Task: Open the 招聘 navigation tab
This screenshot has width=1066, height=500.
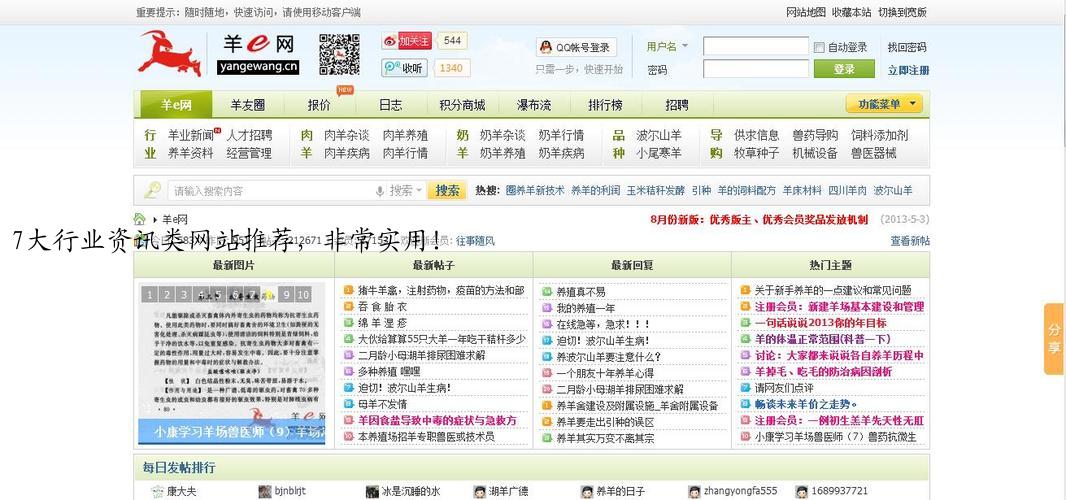Action: (x=677, y=105)
